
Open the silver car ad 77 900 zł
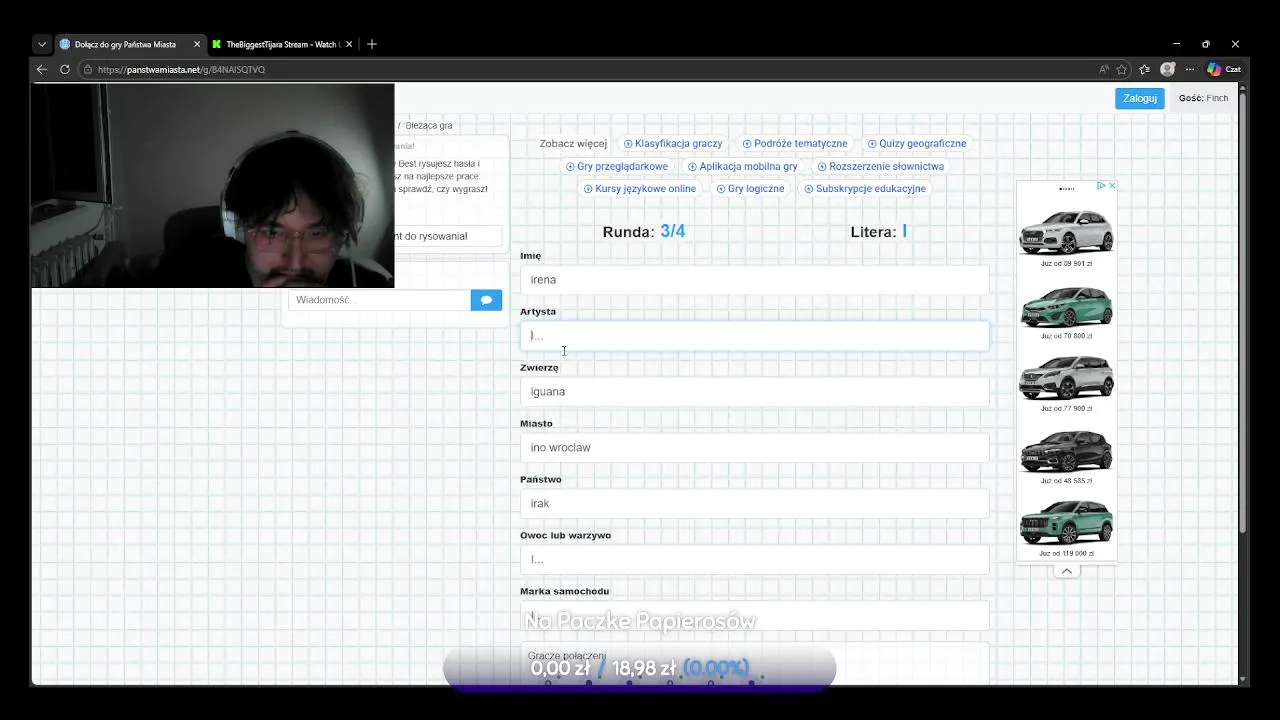click(1066, 382)
